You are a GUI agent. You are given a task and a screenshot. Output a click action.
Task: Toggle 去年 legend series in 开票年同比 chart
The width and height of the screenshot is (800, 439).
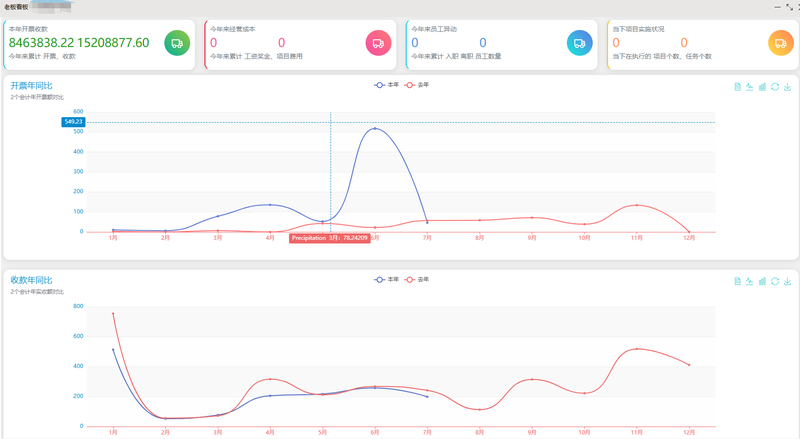point(416,85)
